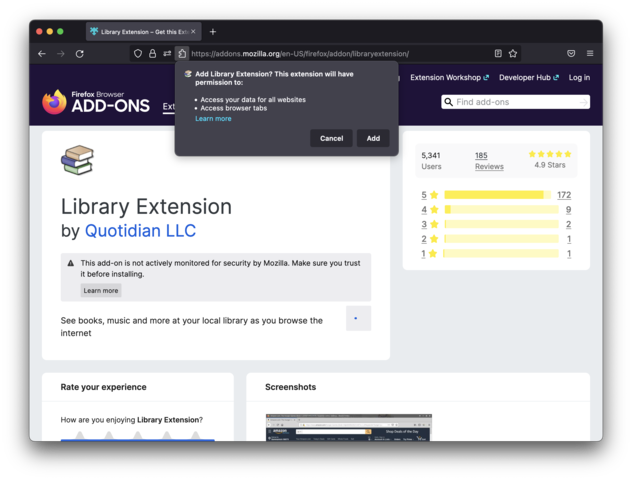Viewport: 632px width, 480px height.
Task: Reload the page with the refresh icon
Action: [80, 54]
